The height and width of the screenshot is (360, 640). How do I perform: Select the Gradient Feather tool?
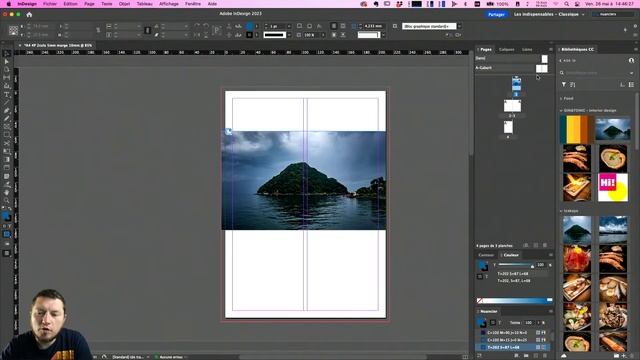(7, 168)
